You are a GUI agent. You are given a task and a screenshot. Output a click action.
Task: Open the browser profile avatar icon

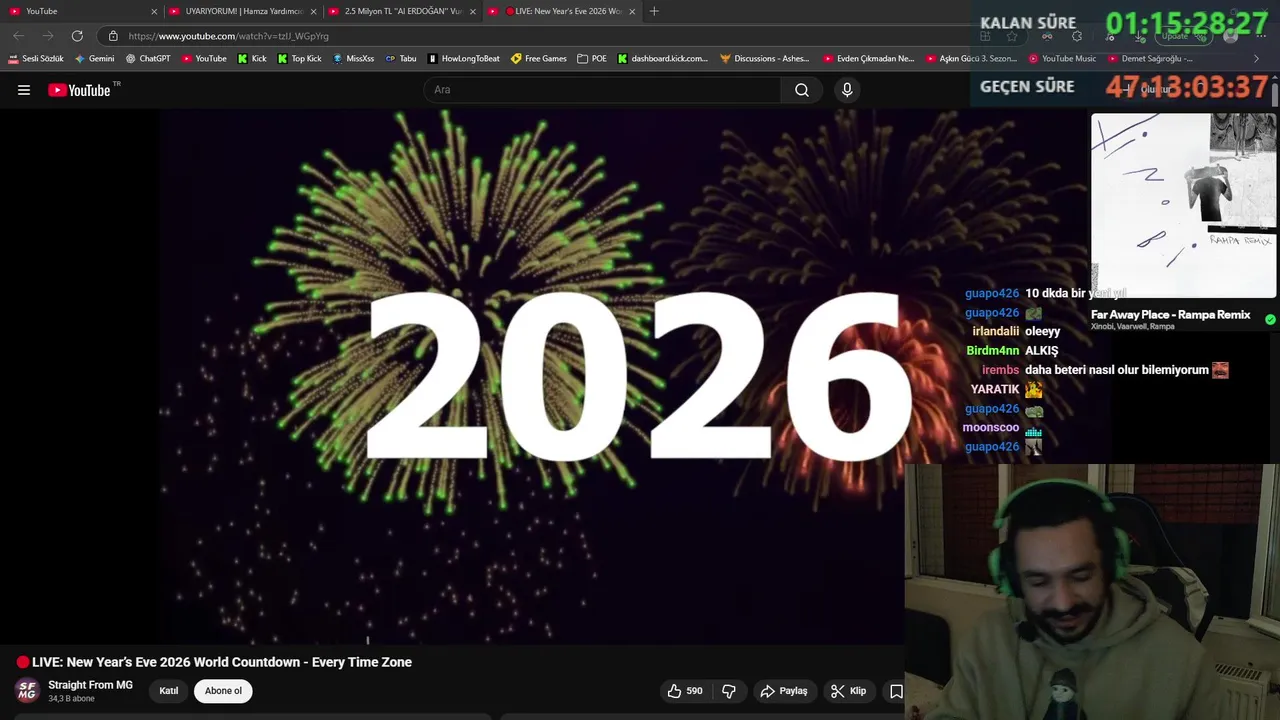tap(1230, 36)
